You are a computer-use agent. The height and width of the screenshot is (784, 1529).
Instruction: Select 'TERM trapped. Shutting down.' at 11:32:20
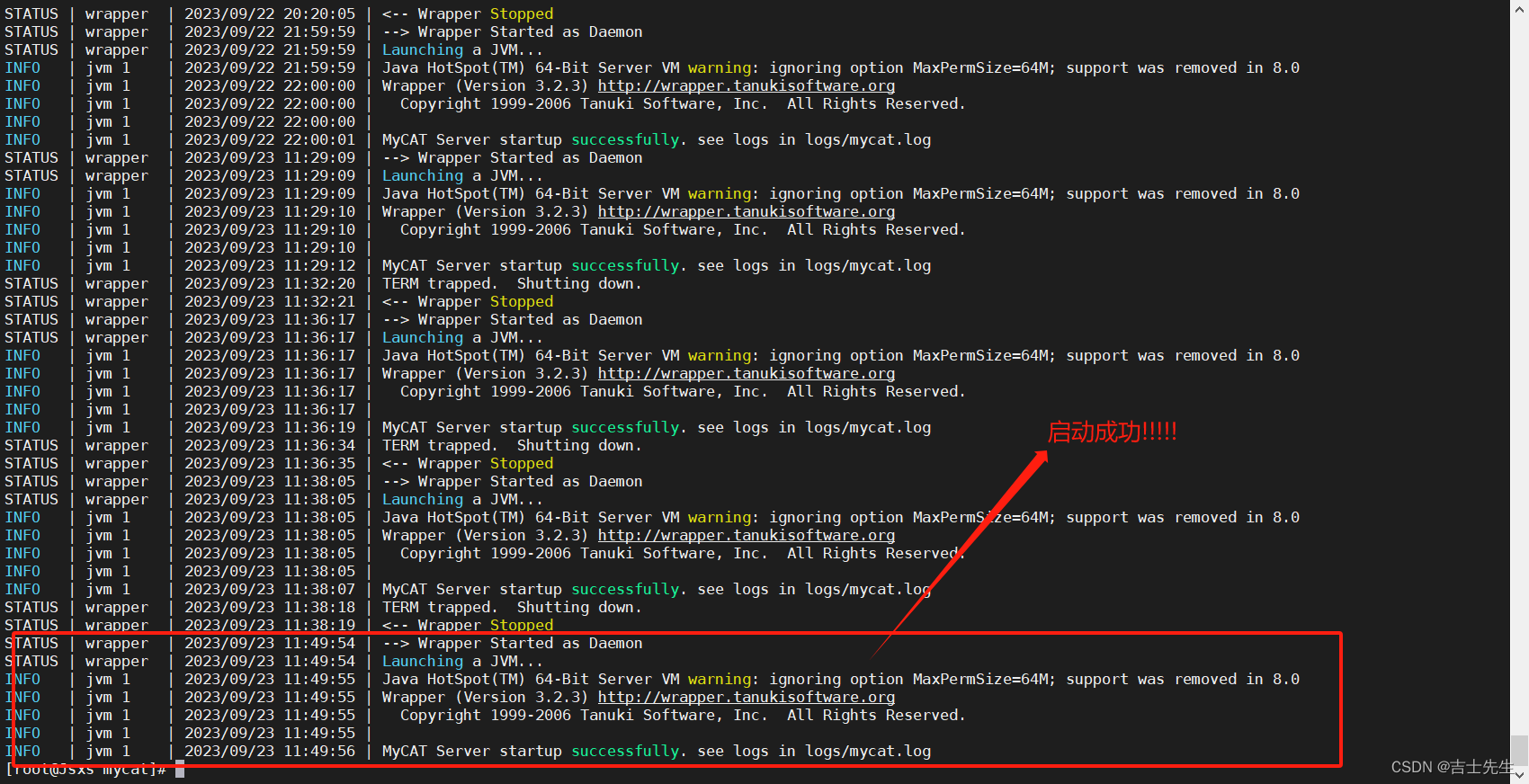pyautogui.click(x=513, y=284)
